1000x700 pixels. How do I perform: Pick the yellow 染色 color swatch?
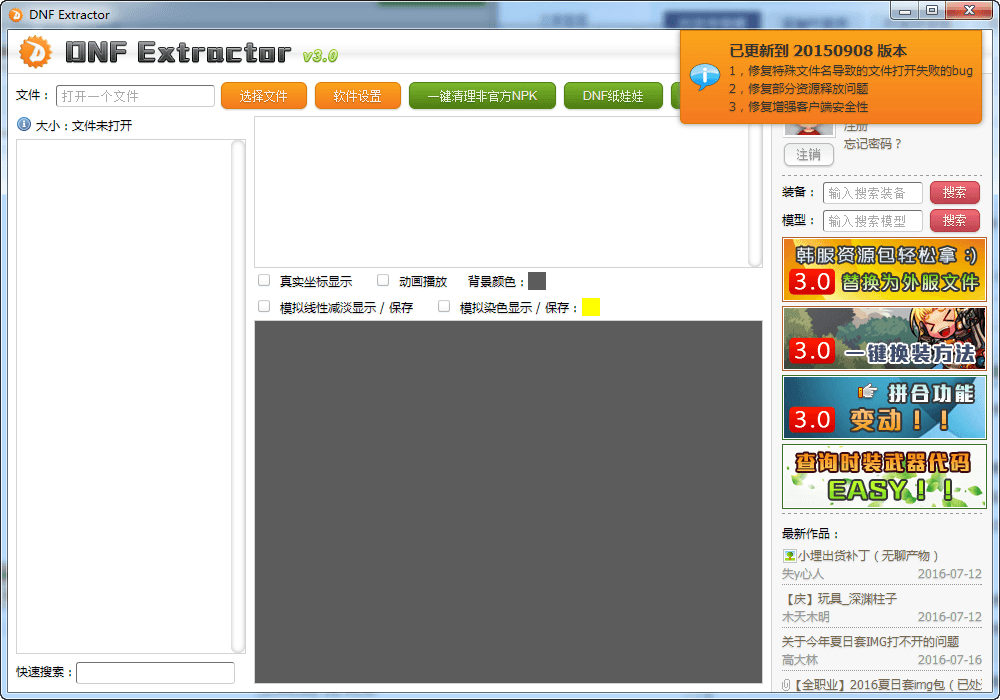[591, 307]
